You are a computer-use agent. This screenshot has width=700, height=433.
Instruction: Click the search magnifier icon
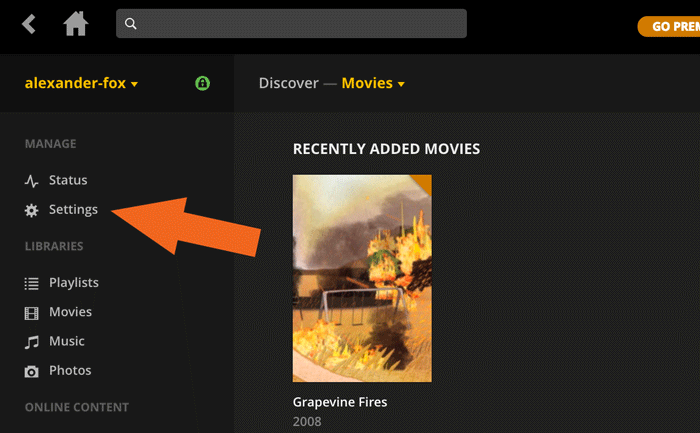coord(131,24)
